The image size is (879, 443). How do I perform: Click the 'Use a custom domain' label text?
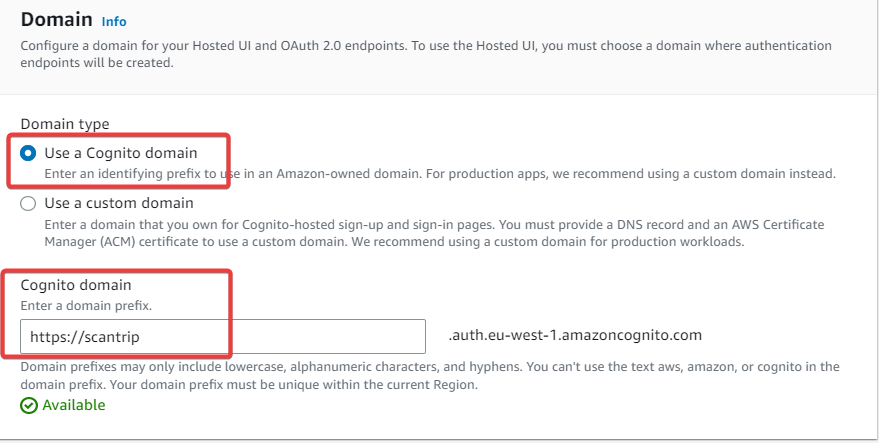click(x=119, y=203)
